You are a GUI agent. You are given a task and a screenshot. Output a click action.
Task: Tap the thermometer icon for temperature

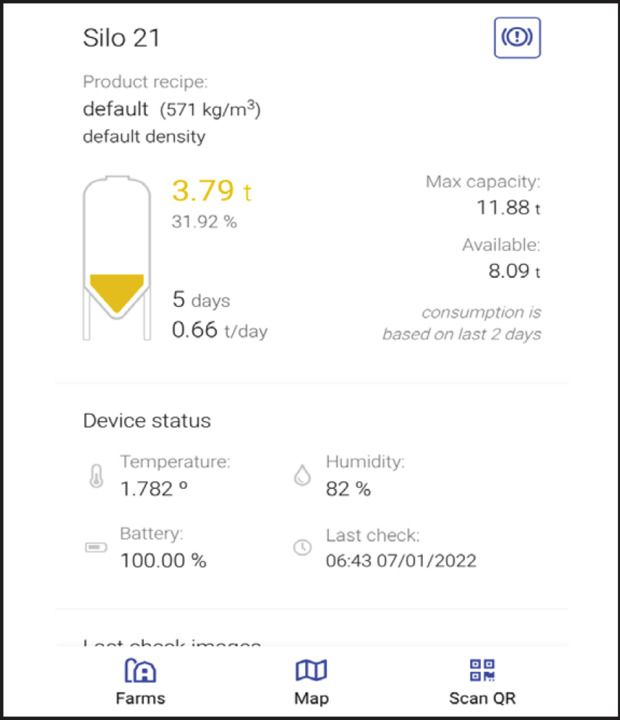96,477
